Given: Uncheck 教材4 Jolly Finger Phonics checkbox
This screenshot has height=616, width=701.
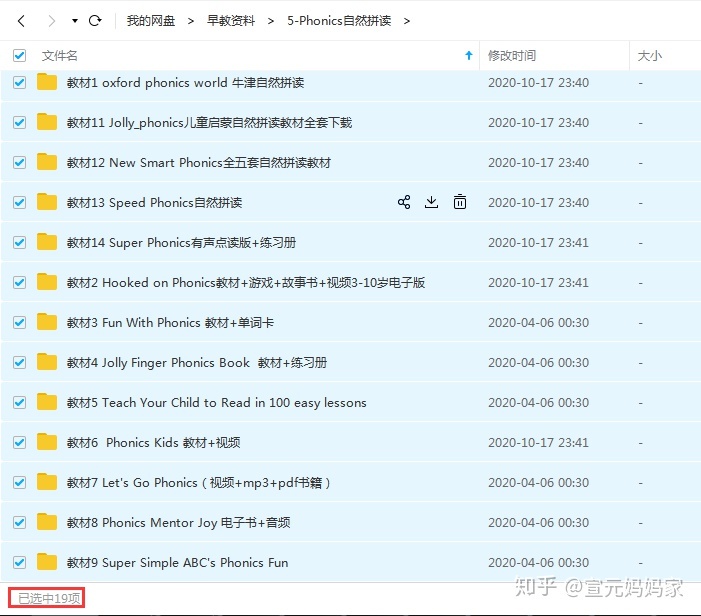Looking at the screenshot, I should click(19, 363).
